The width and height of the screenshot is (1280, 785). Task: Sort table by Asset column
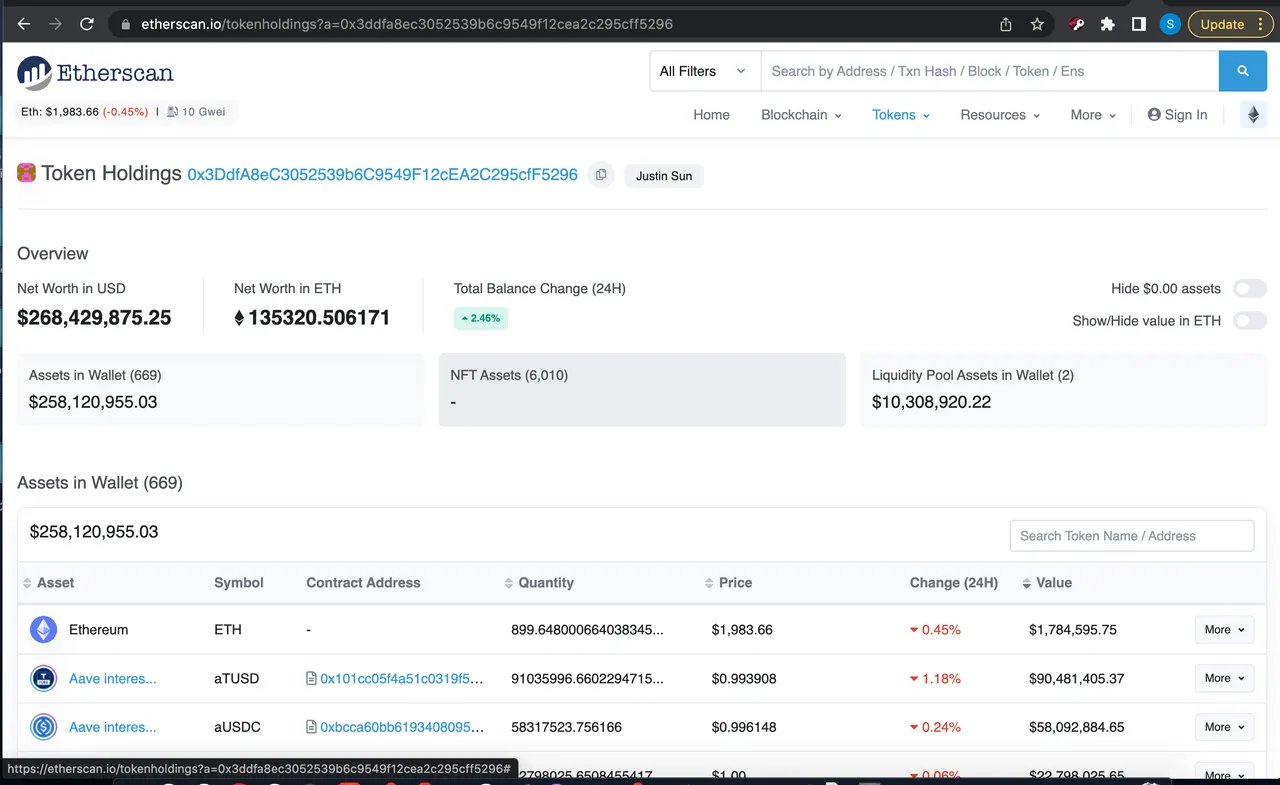click(x=49, y=583)
